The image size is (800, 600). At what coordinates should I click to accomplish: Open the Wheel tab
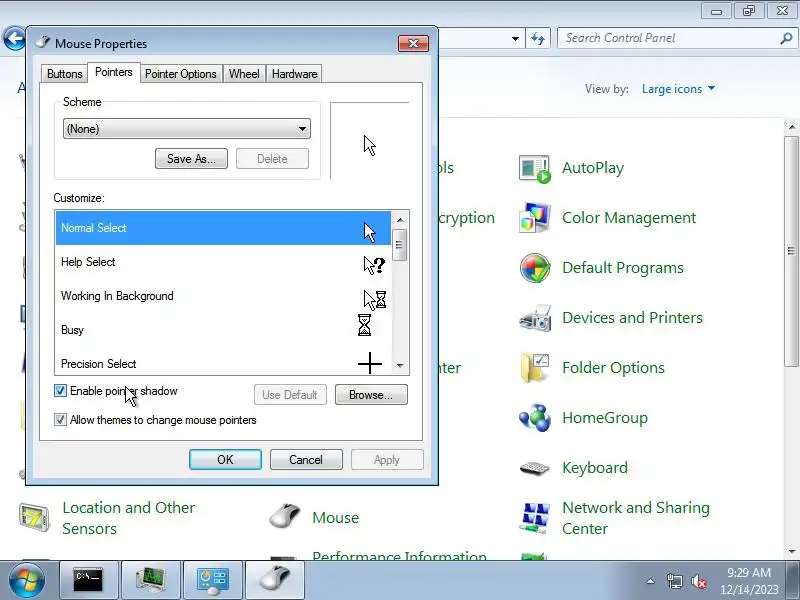pyautogui.click(x=244, y=74)
